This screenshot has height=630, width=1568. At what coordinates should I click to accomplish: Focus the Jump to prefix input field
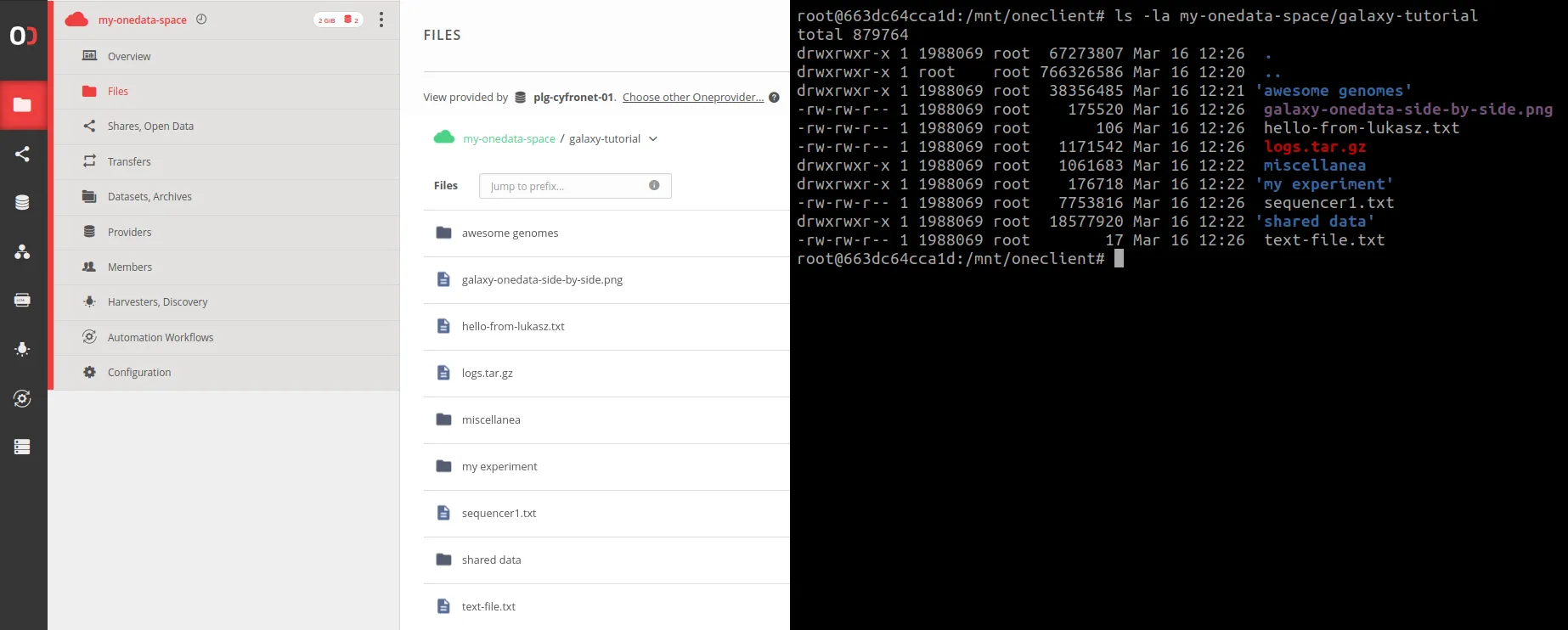point(565,186)
